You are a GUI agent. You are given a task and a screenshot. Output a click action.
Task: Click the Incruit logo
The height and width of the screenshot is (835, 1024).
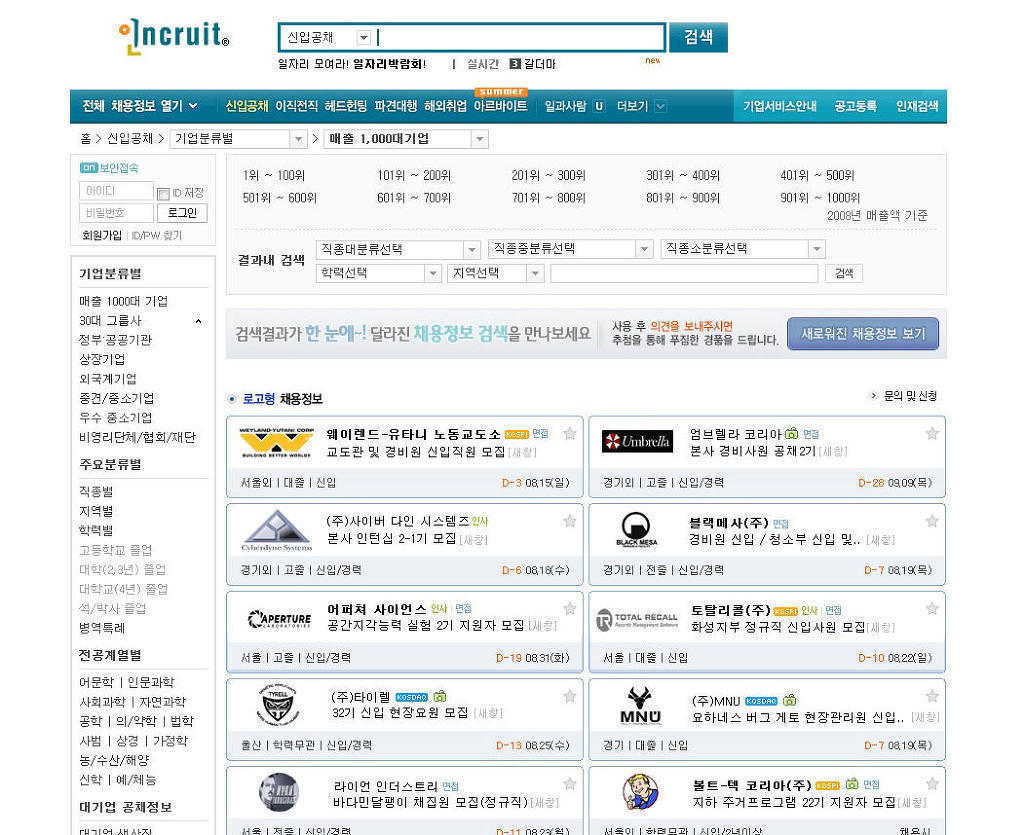click(x=174, y=37)
